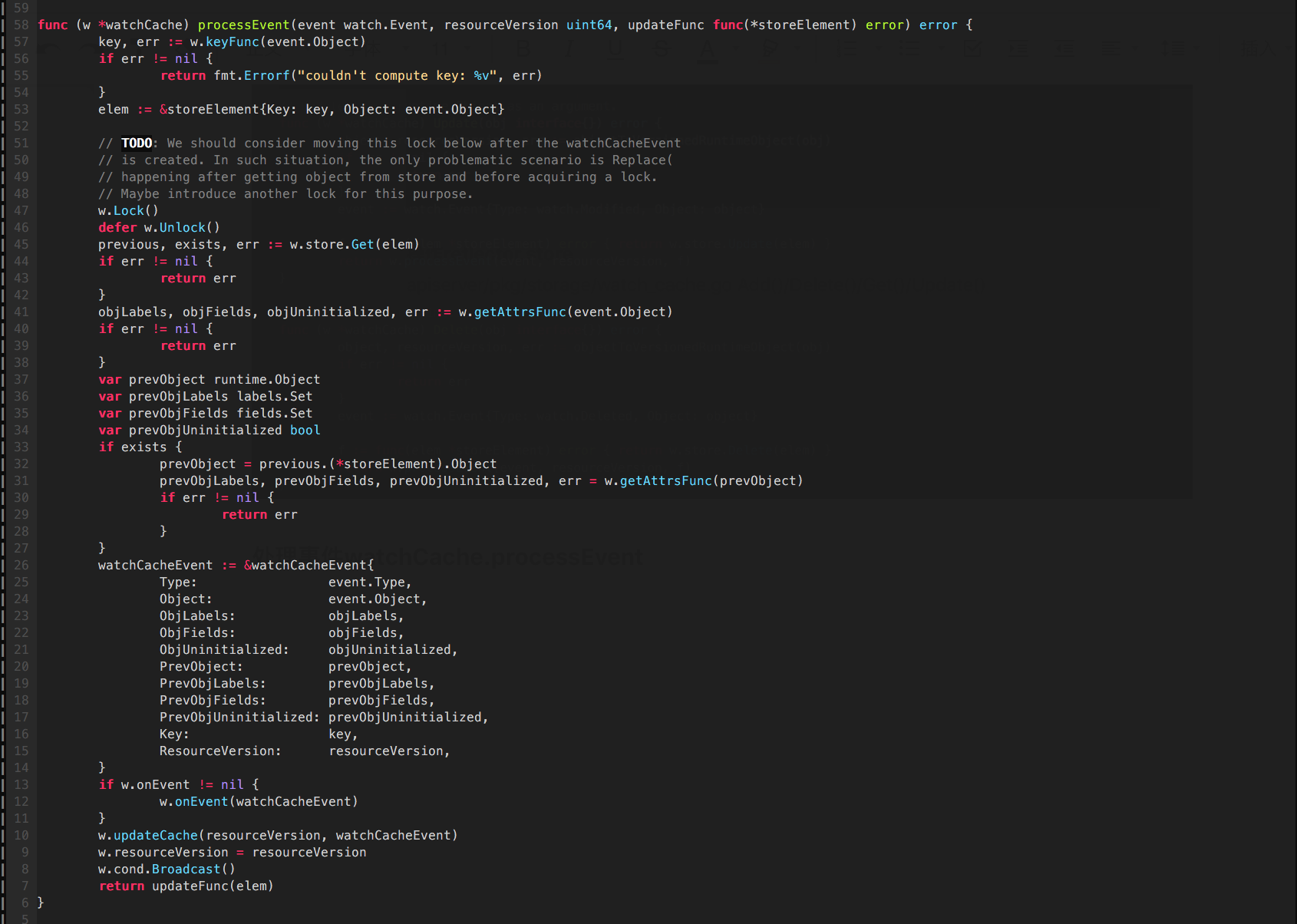Click the &watchCacheEvent struct literal

coord(309,566)
